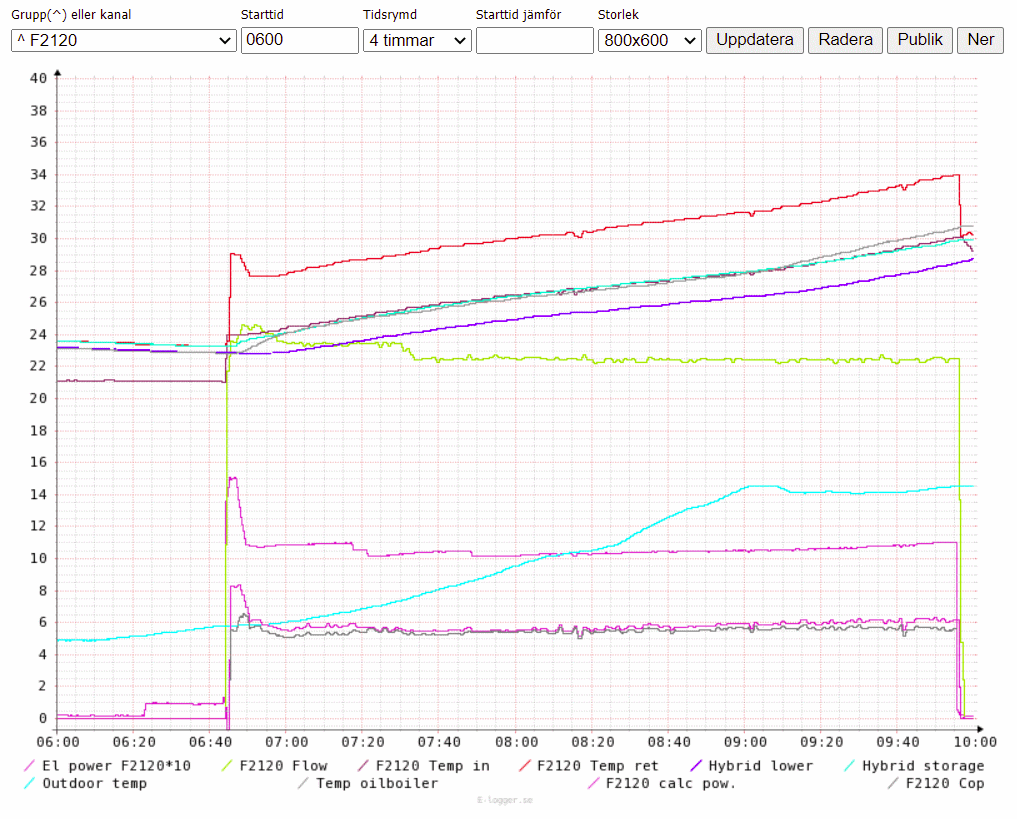Click the Publik button
Viewport: 1017px width, 819px height.
click(919, 40)
